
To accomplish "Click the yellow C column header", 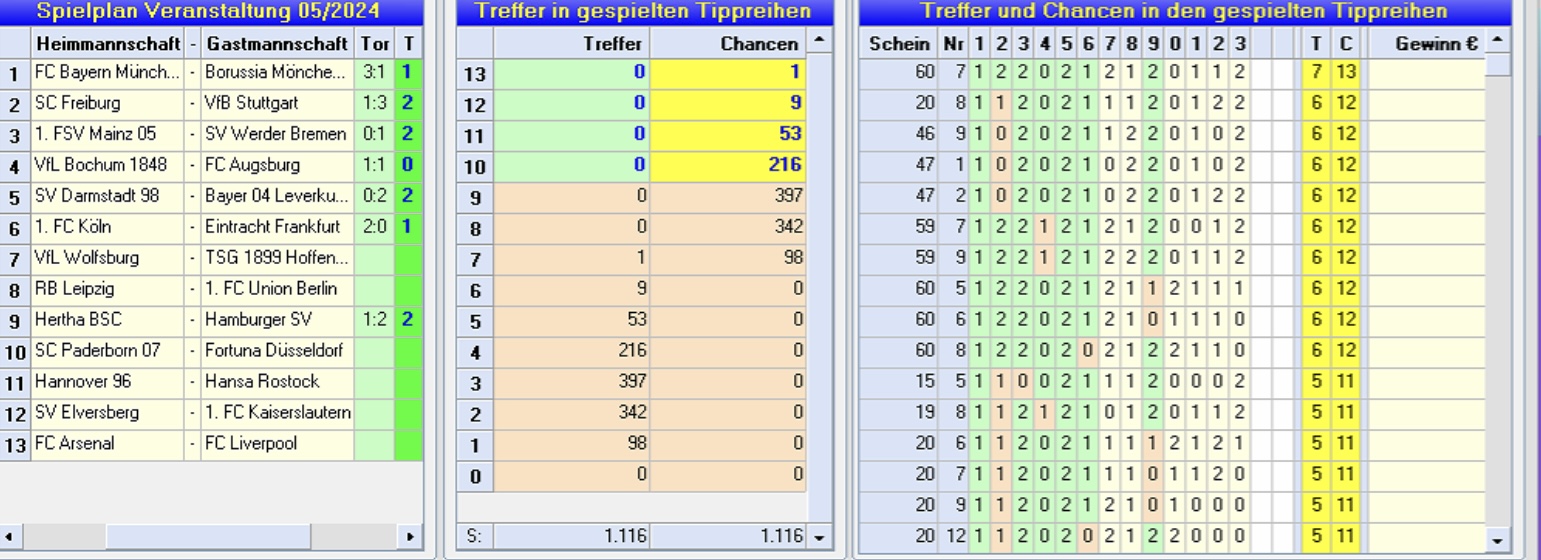I will click(x=1346, y=43).
